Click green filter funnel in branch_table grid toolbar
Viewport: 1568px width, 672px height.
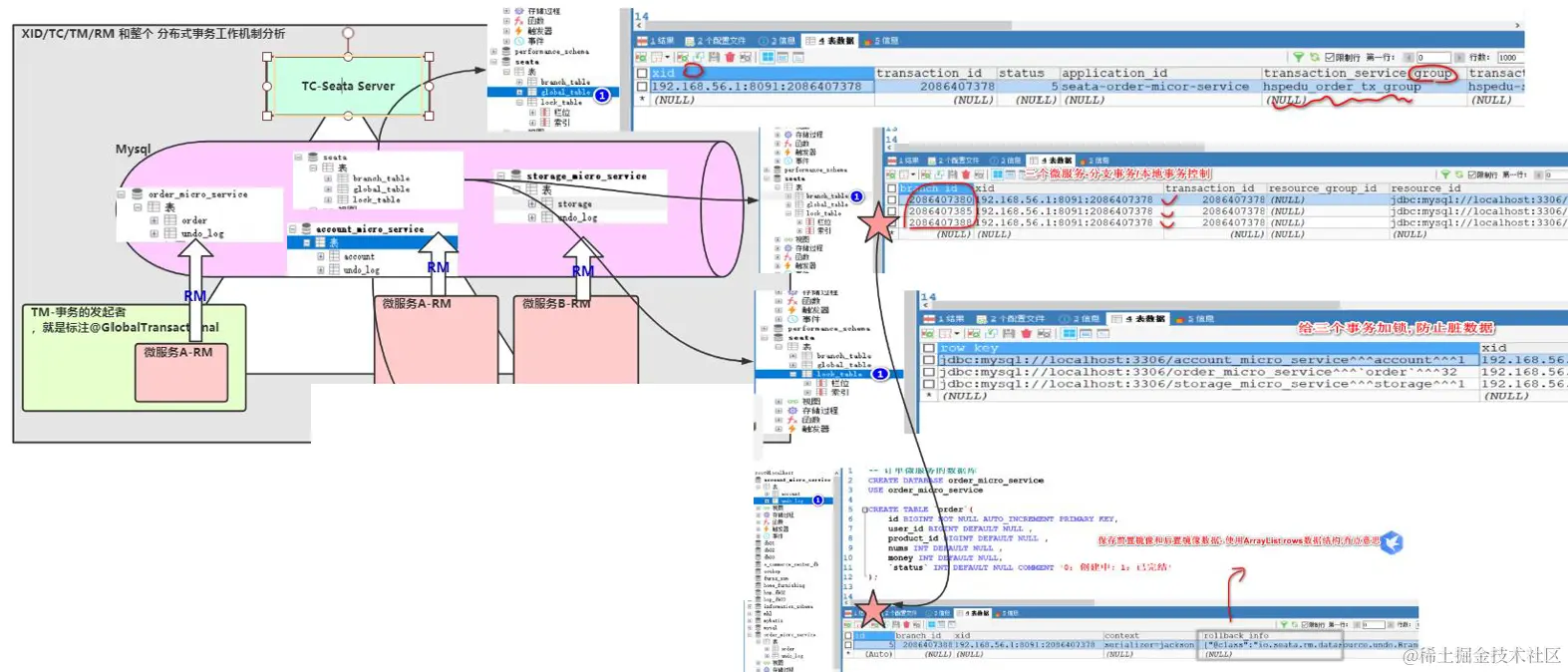pyautogui.click(x=1445, y=174)
